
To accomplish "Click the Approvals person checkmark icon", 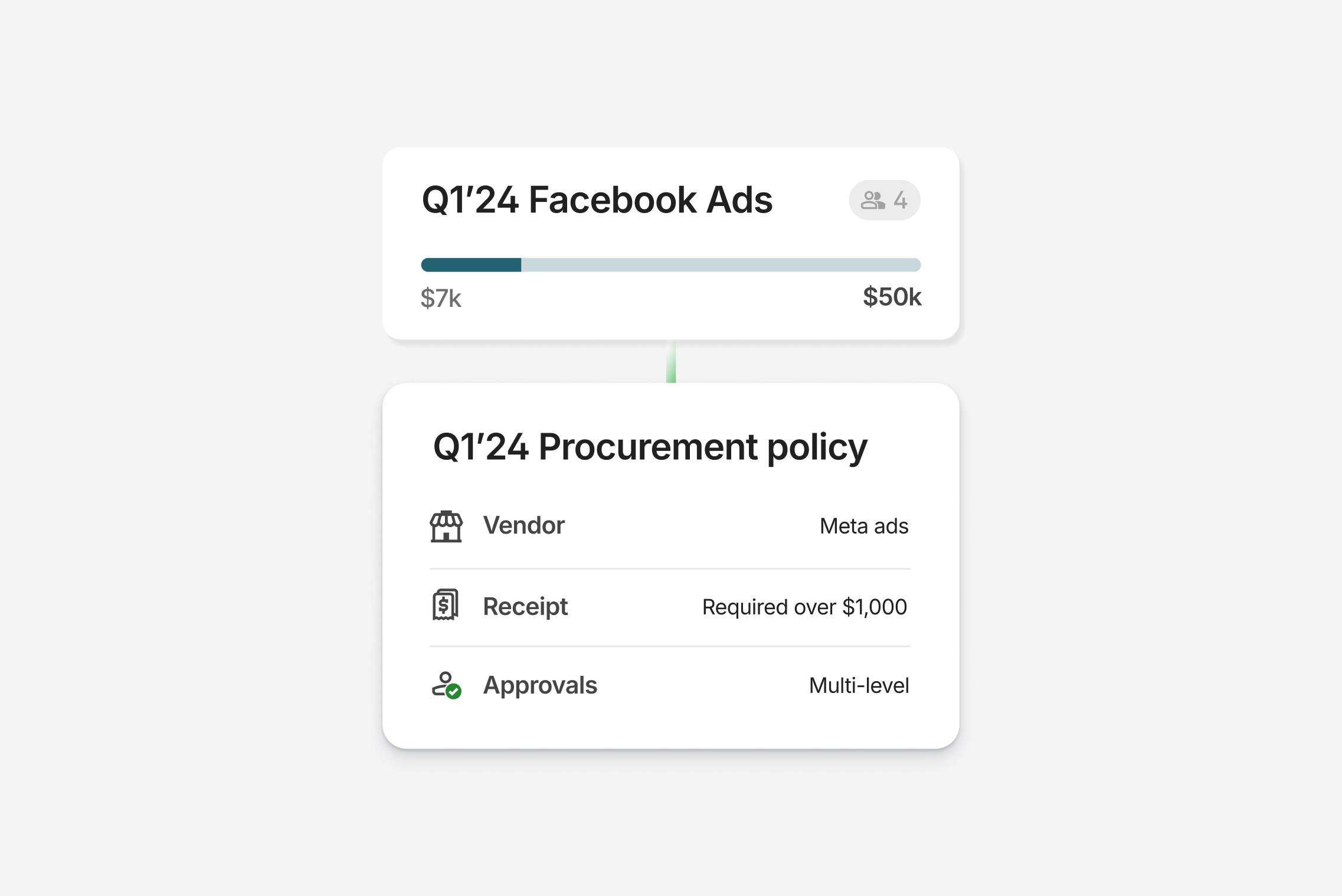I will tap(446, 685).
